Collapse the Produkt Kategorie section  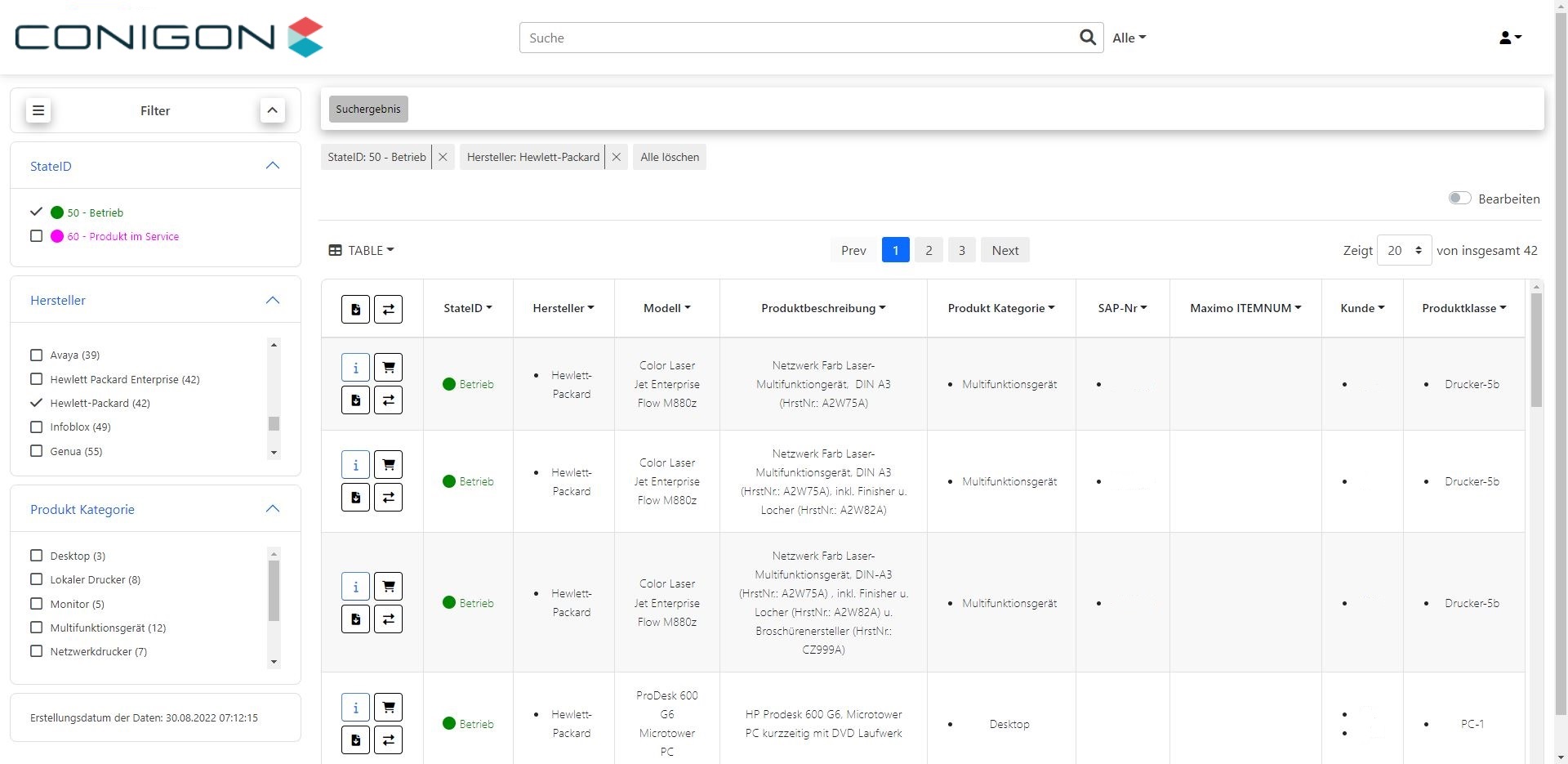(x=273, y=509)
